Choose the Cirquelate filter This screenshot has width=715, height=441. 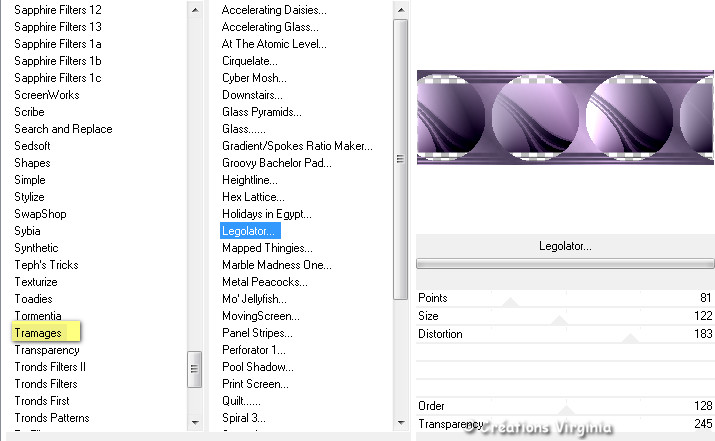250,61
